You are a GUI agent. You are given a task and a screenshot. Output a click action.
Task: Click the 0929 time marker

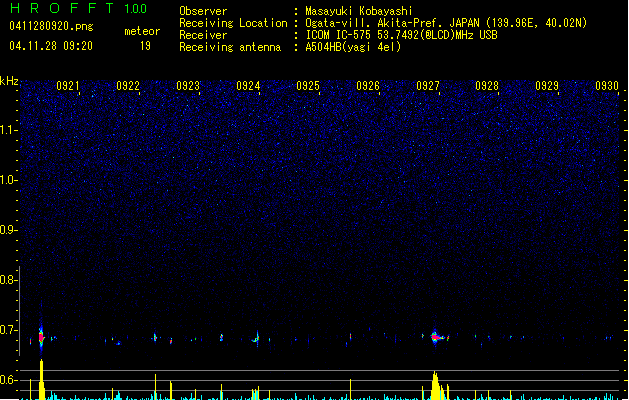(547, 86)
